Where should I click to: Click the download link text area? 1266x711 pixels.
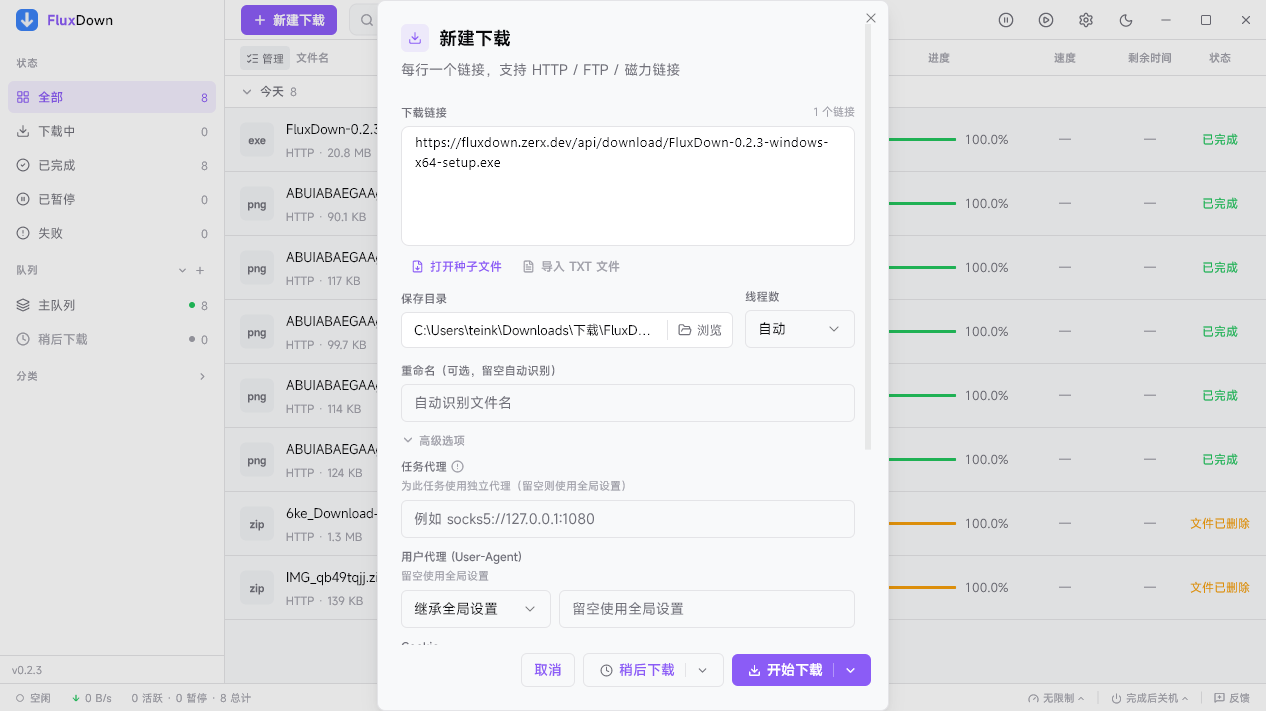pos(628,186)
